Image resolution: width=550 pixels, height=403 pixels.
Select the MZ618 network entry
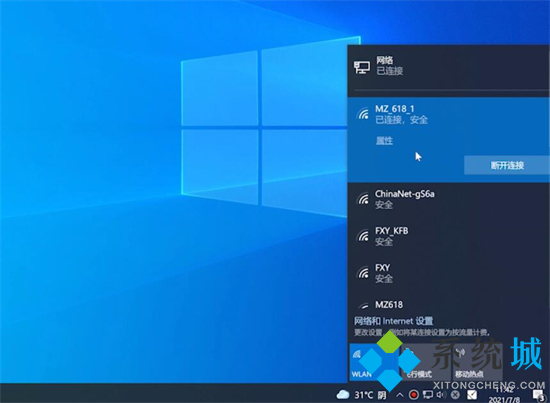click(x=448, y=304)
